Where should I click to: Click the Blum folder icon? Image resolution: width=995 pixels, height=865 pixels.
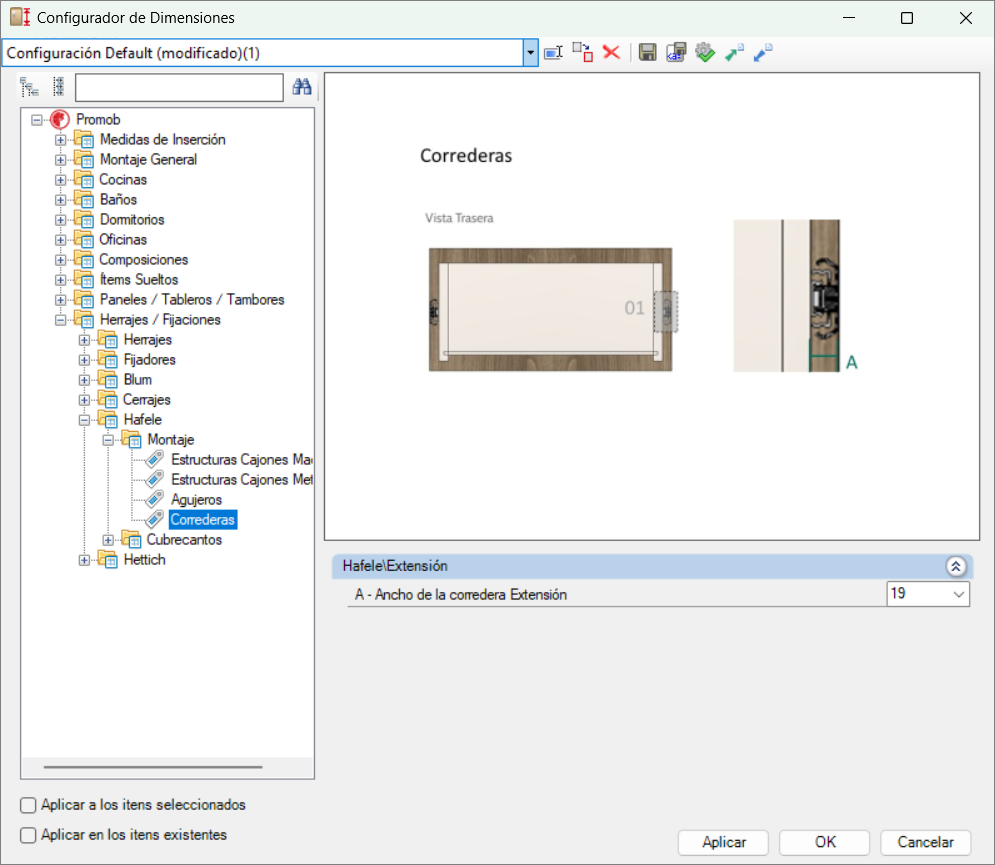(108, 380)
